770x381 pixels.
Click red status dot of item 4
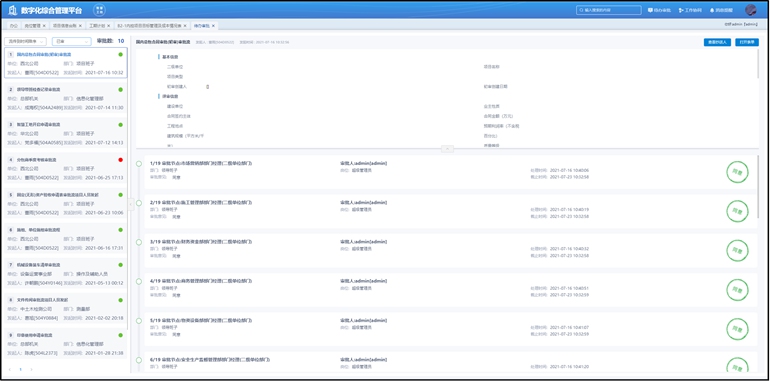tap(120, 160)
